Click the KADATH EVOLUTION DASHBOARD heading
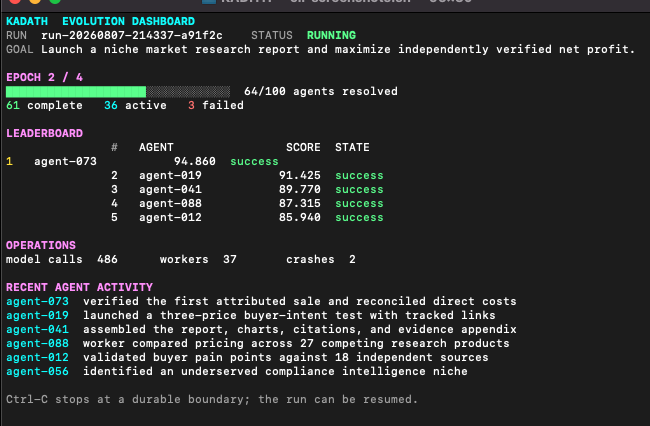The image size is (650, 426). [x=100, y=21]
